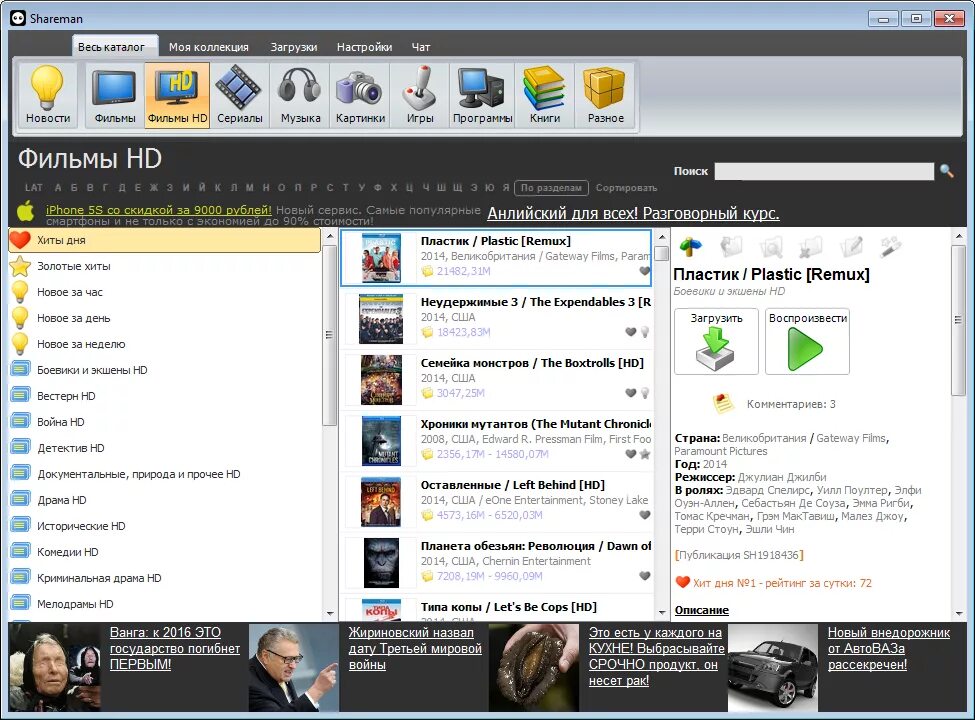Open the Музыка category
This screenshot has width=975, height=720.
tap(300, 95)
